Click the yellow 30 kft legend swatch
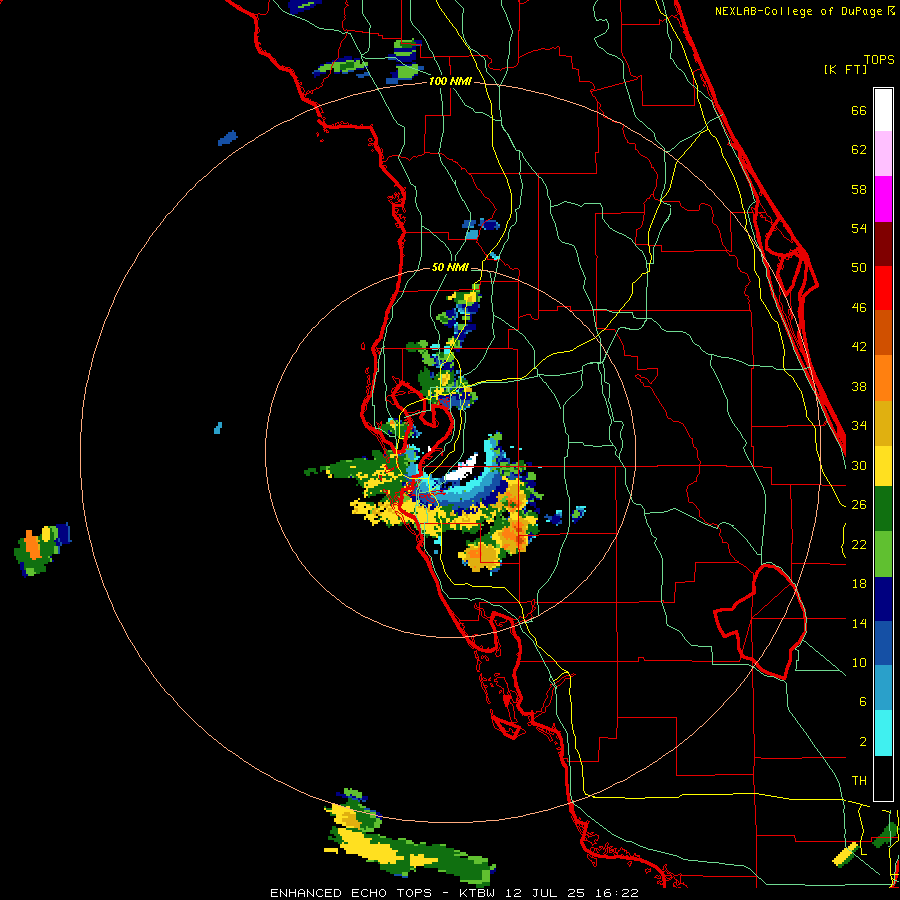 883,466
